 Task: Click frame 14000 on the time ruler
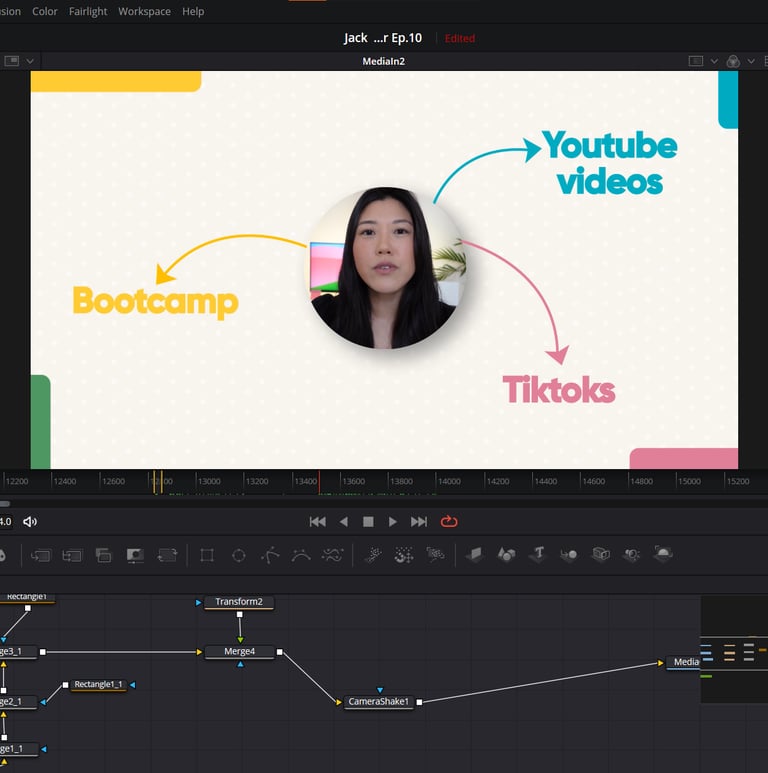[449, 481]
